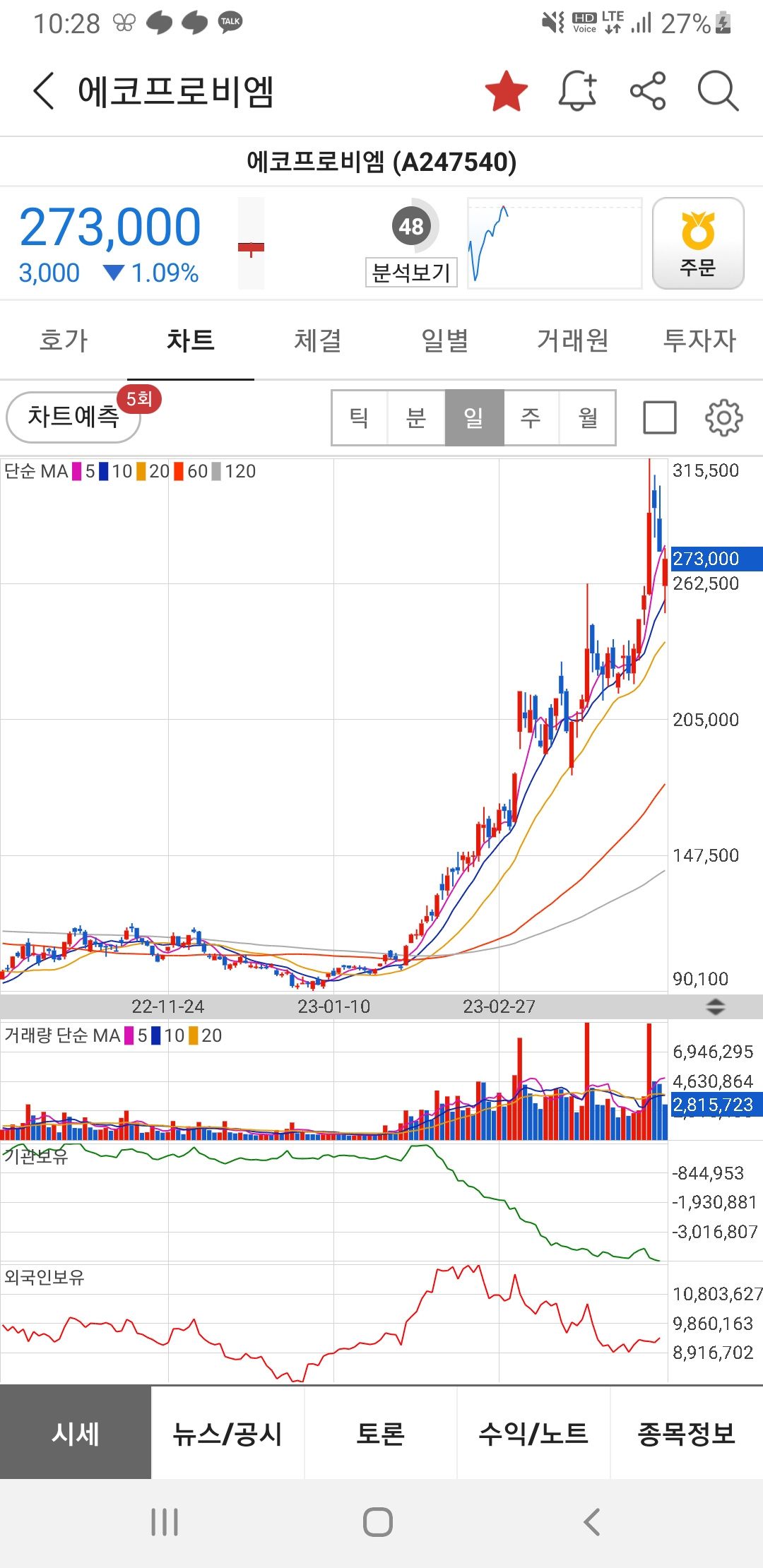This screenshot has width=763, height=1568.
Task: Select the 주 chart interval
Action: click(x=531, y=417)
